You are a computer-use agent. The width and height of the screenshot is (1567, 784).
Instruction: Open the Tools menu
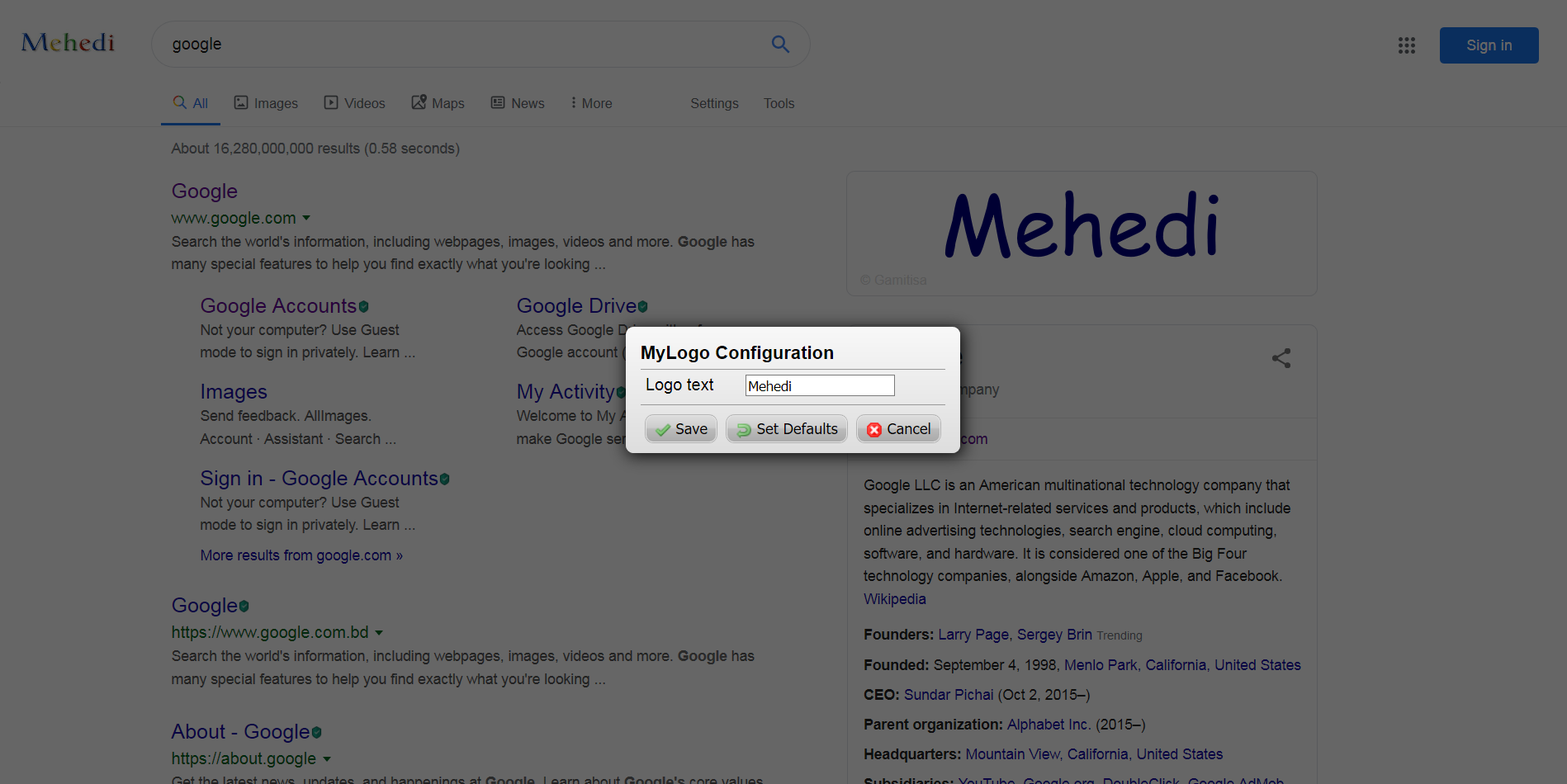click(x=779, y=103)
